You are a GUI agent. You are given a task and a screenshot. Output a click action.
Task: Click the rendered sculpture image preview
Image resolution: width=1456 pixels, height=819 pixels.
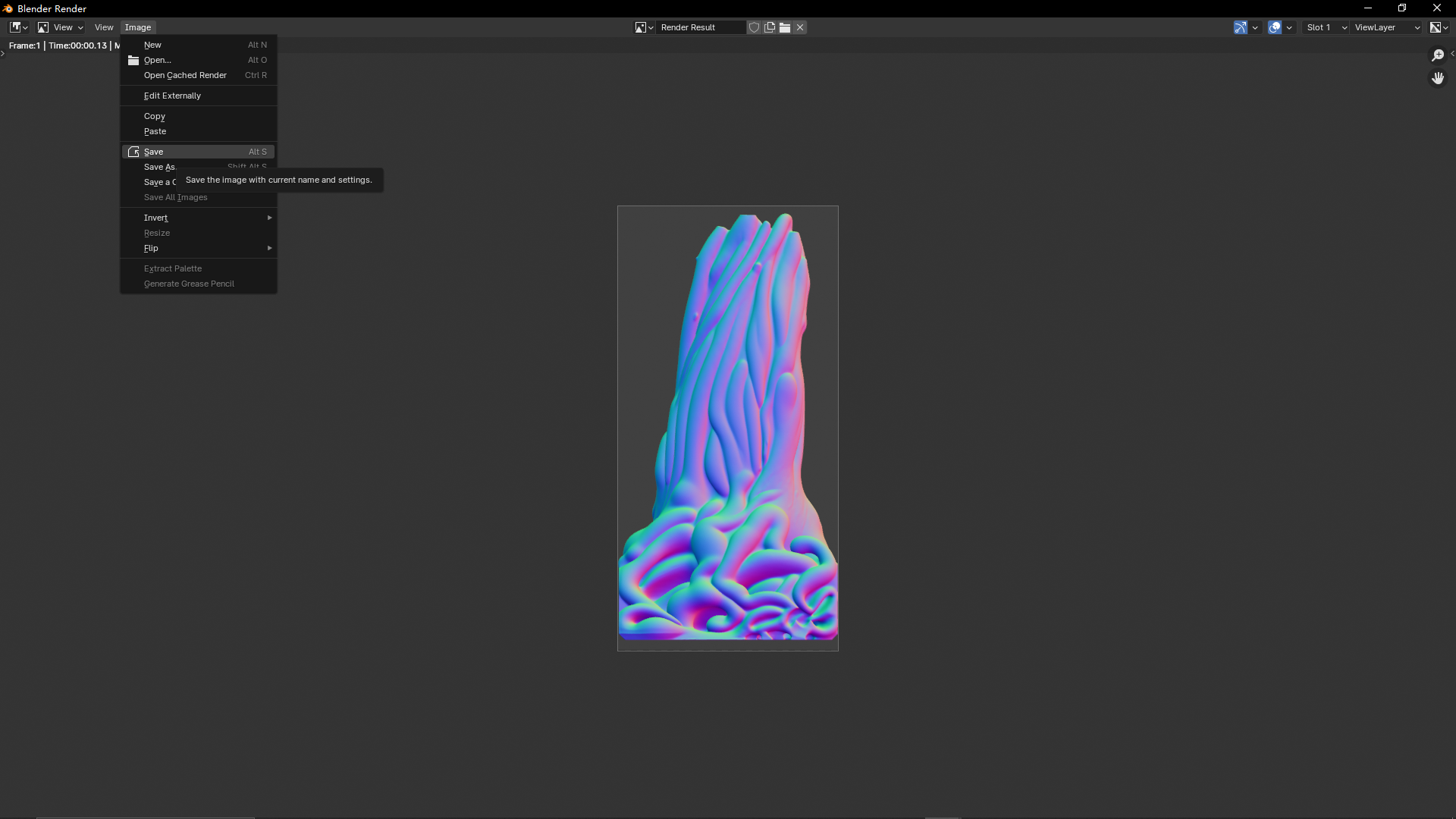coord(727,428)
